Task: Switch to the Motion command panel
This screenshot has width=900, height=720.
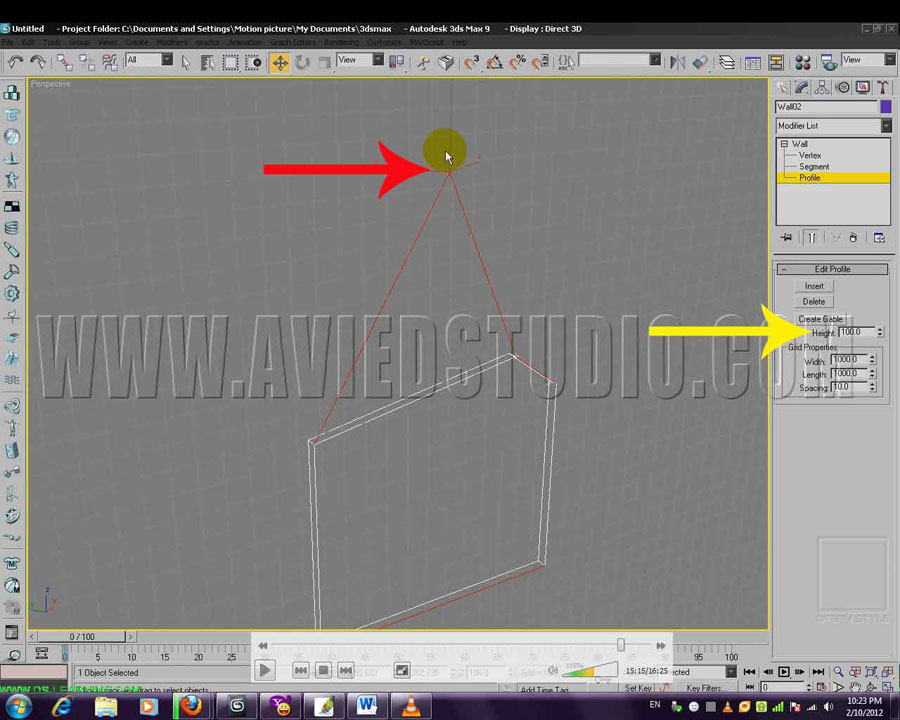Action: 843,87
